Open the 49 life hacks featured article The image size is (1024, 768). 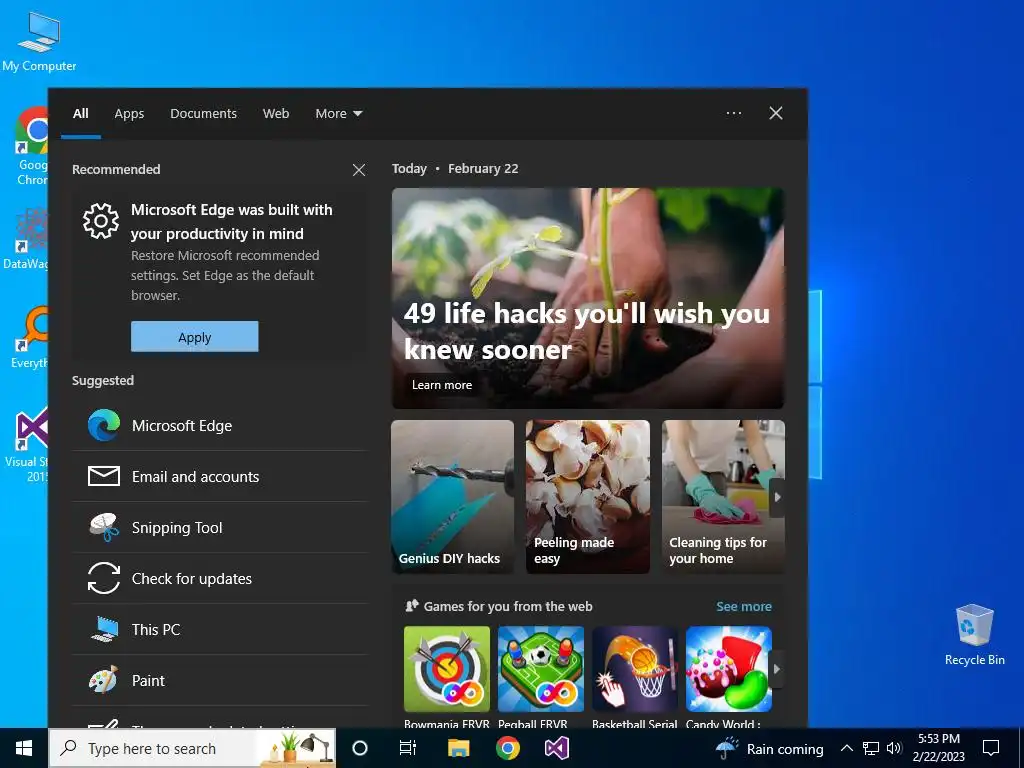click(x=588, y=298)
